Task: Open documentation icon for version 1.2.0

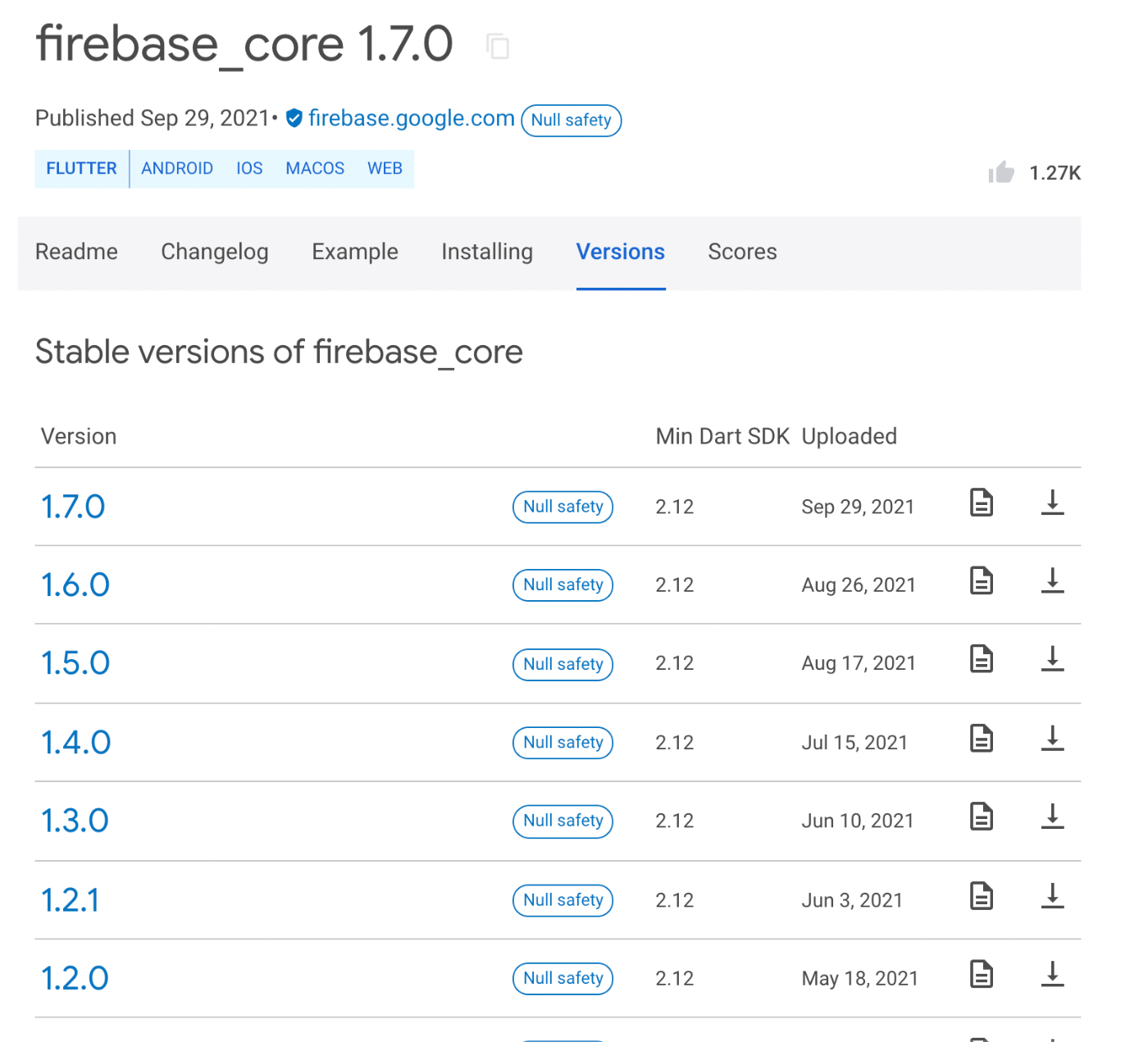Action: 982,973
